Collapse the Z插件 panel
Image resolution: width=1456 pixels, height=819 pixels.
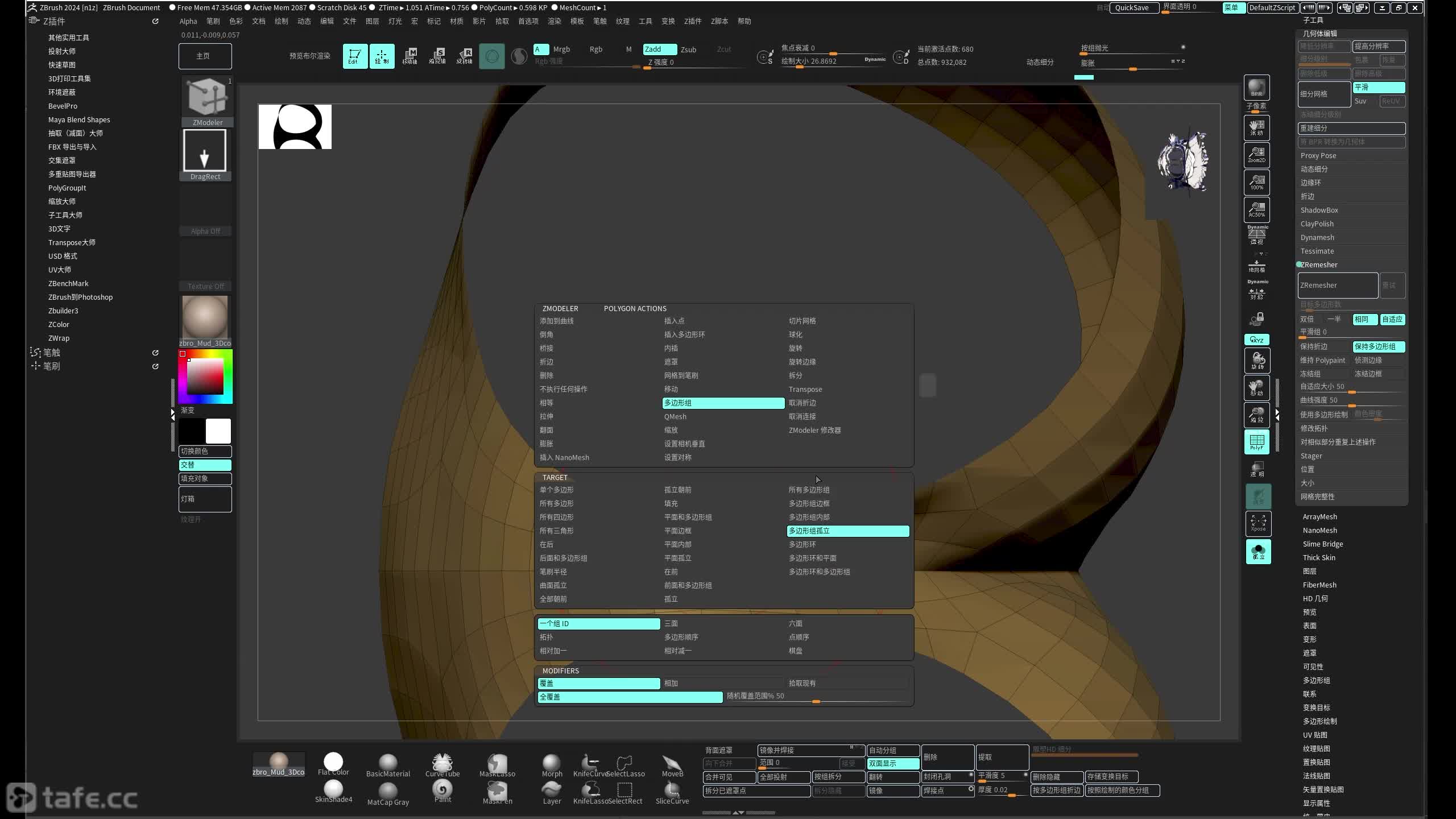tap(54, 22)
